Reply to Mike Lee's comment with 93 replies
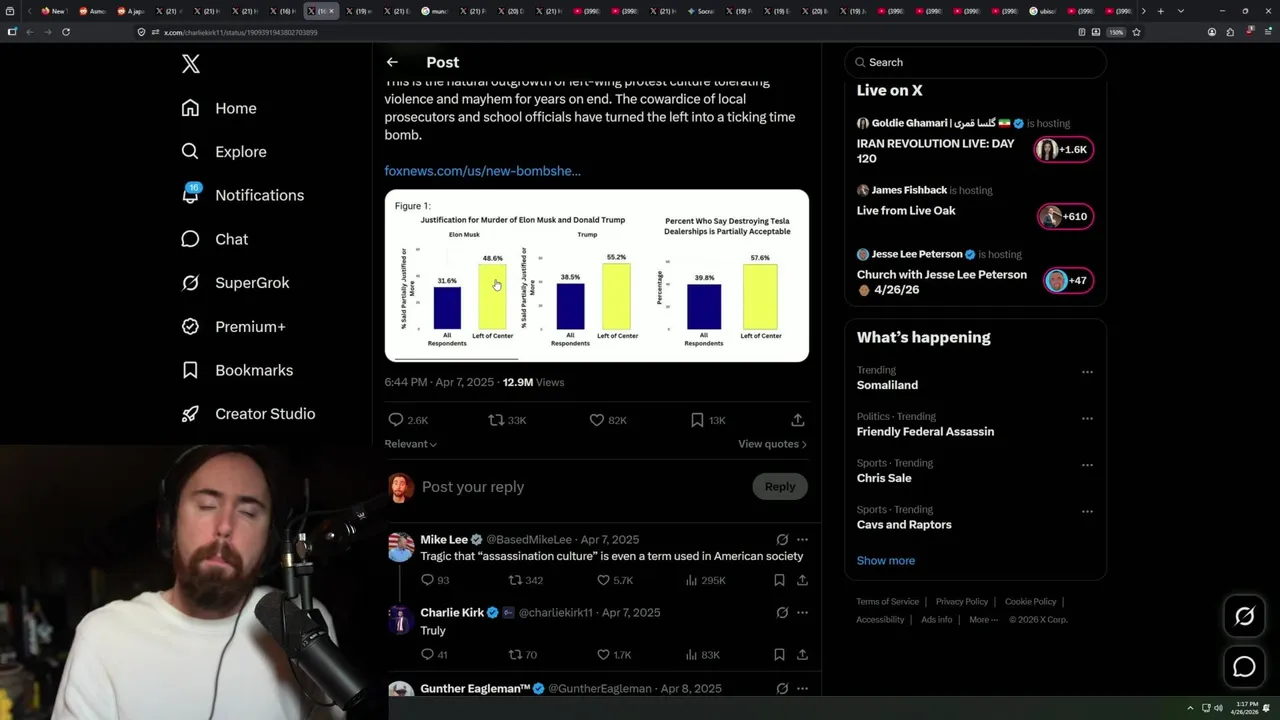The width and height of the screenshot is (1280, 720). 435,580
